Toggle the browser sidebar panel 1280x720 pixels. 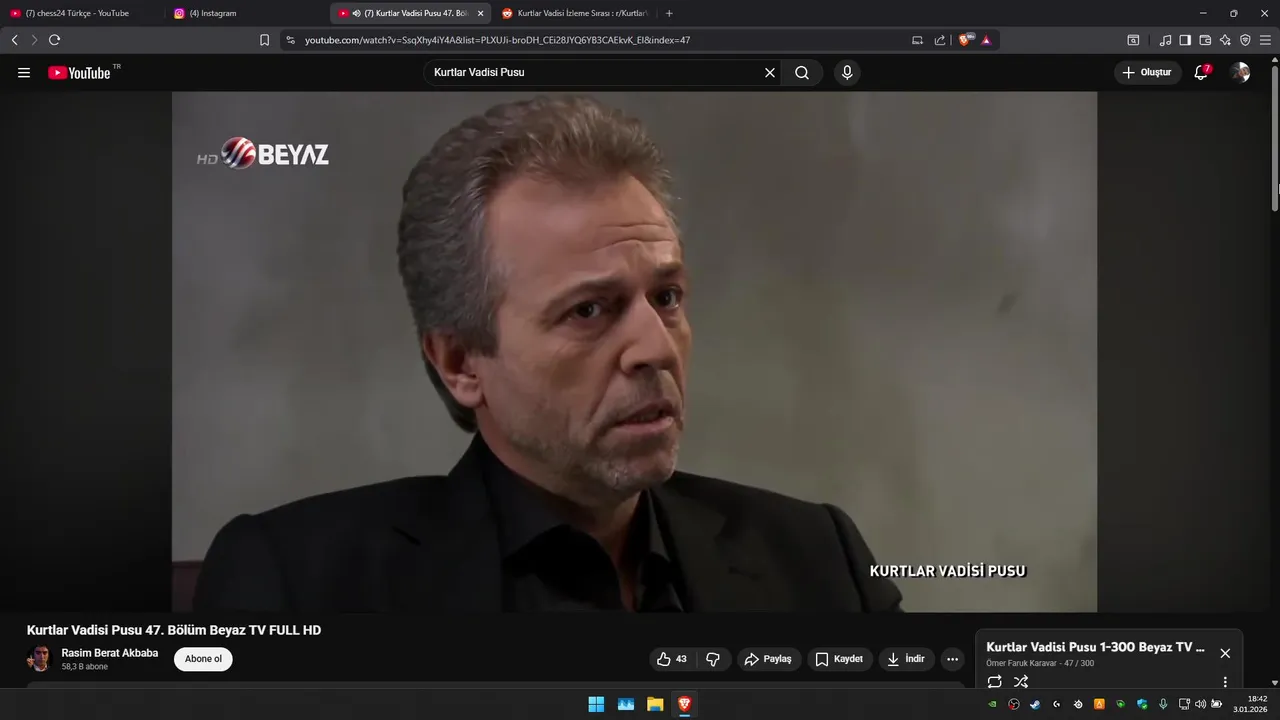coord(1185,40)
